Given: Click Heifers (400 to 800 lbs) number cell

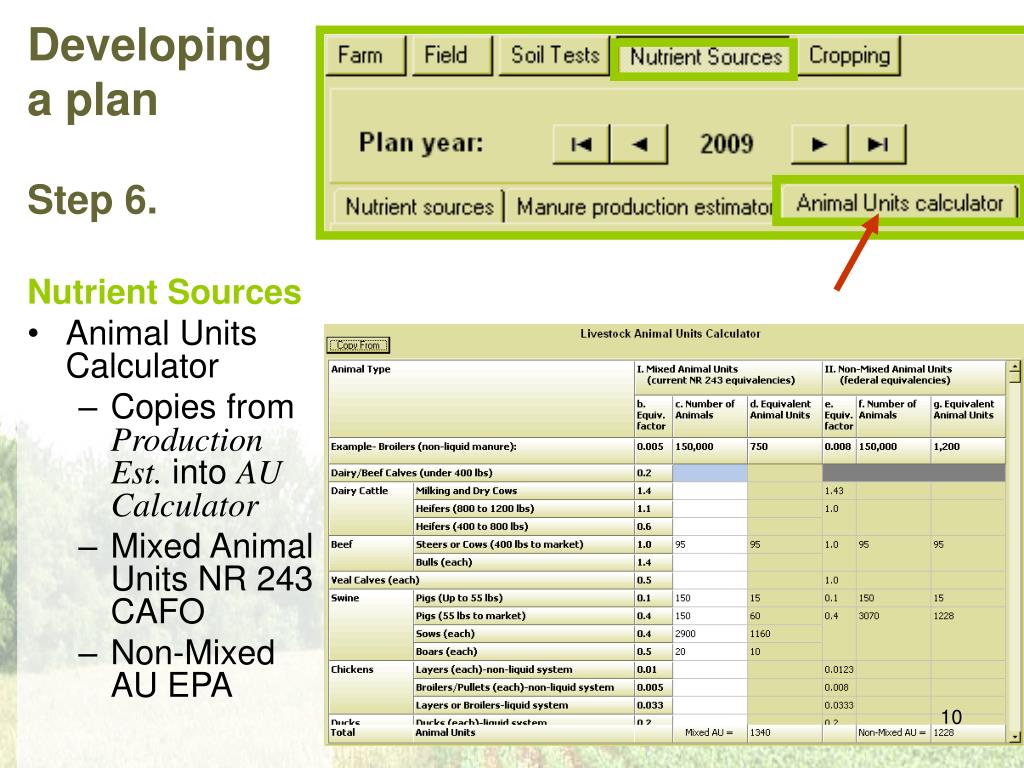Looking at the screenshot, I should click(710, 526).
